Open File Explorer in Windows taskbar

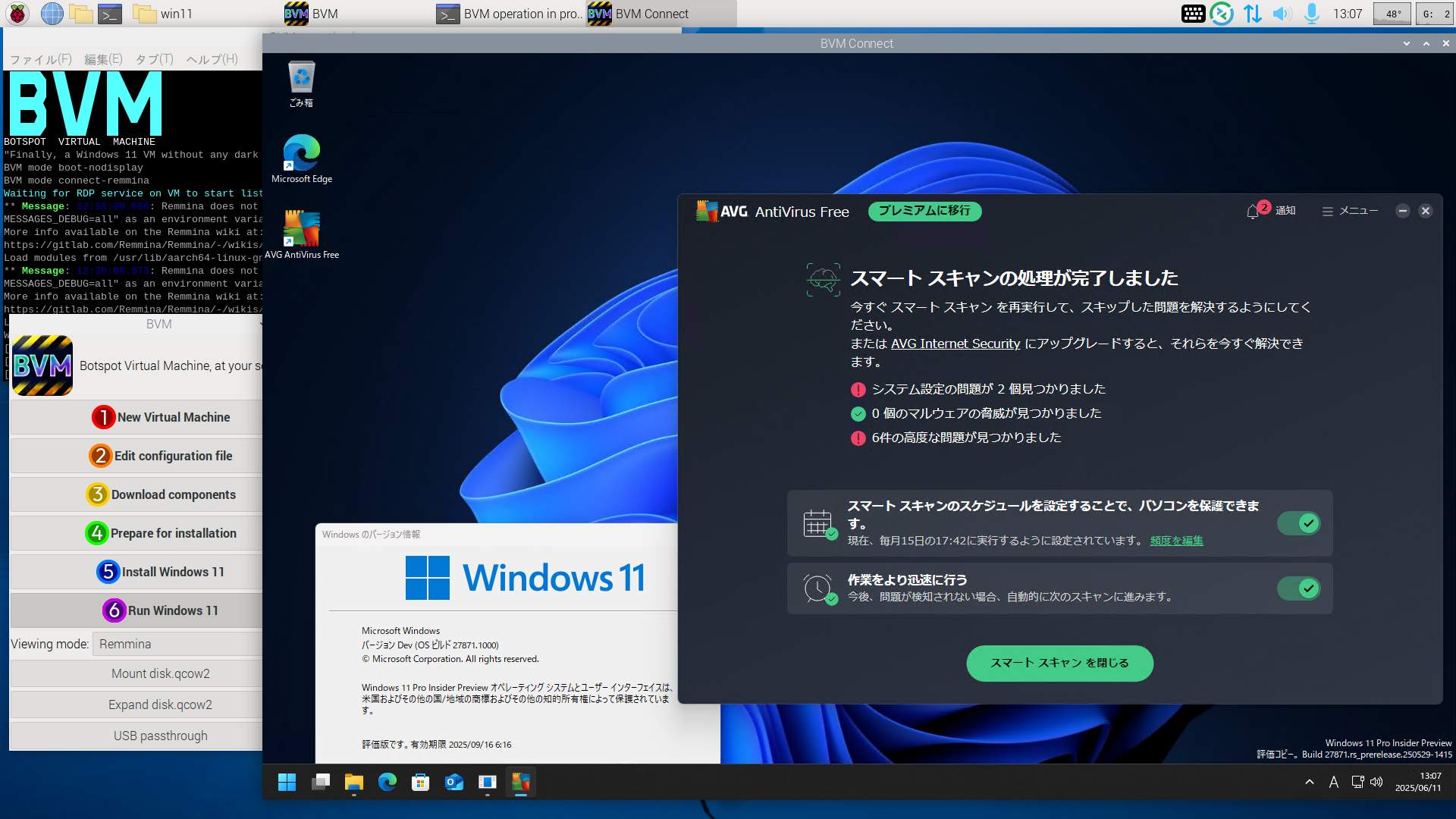354,782
